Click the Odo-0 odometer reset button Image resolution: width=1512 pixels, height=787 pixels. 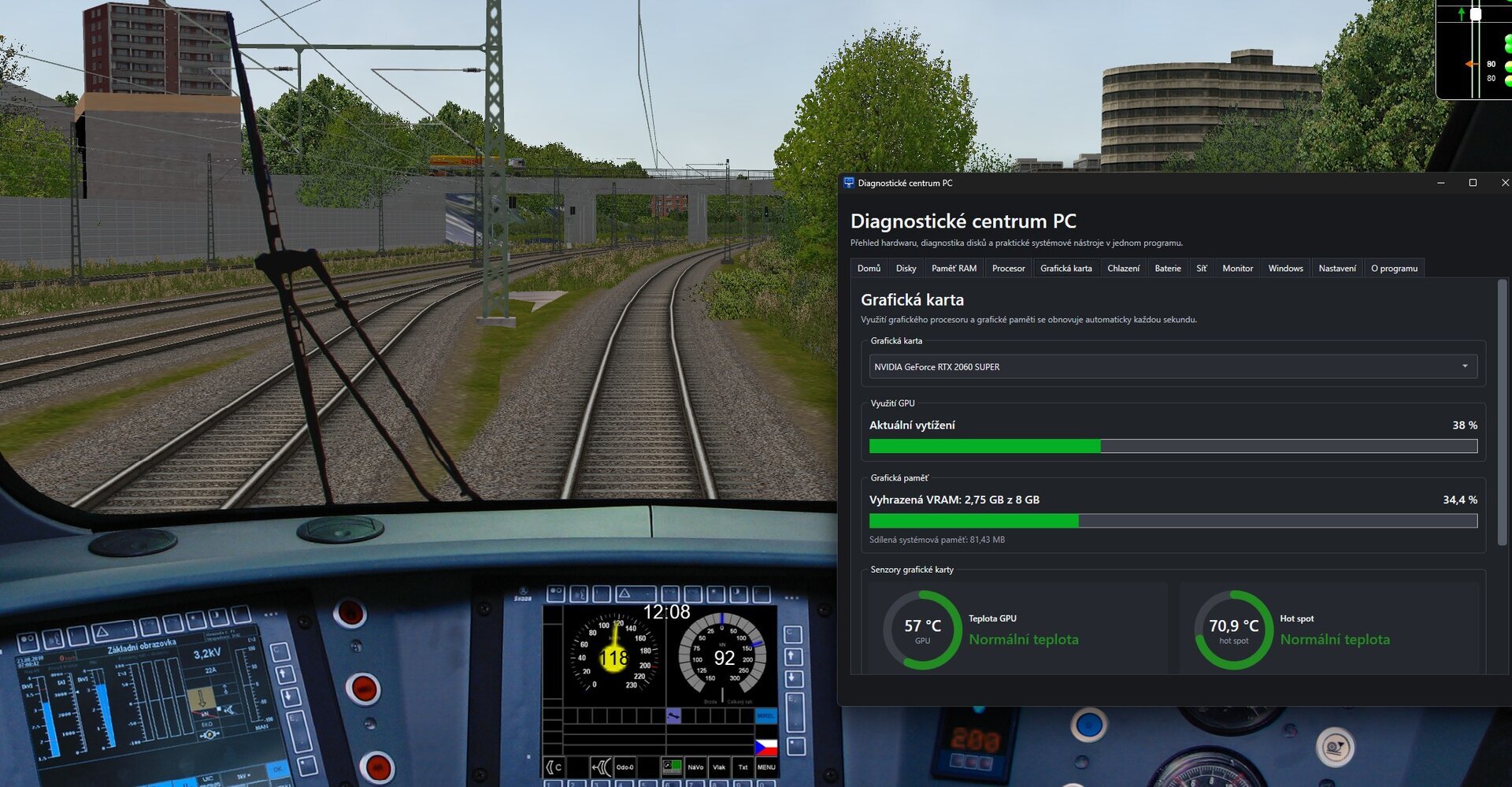[624, 767]
